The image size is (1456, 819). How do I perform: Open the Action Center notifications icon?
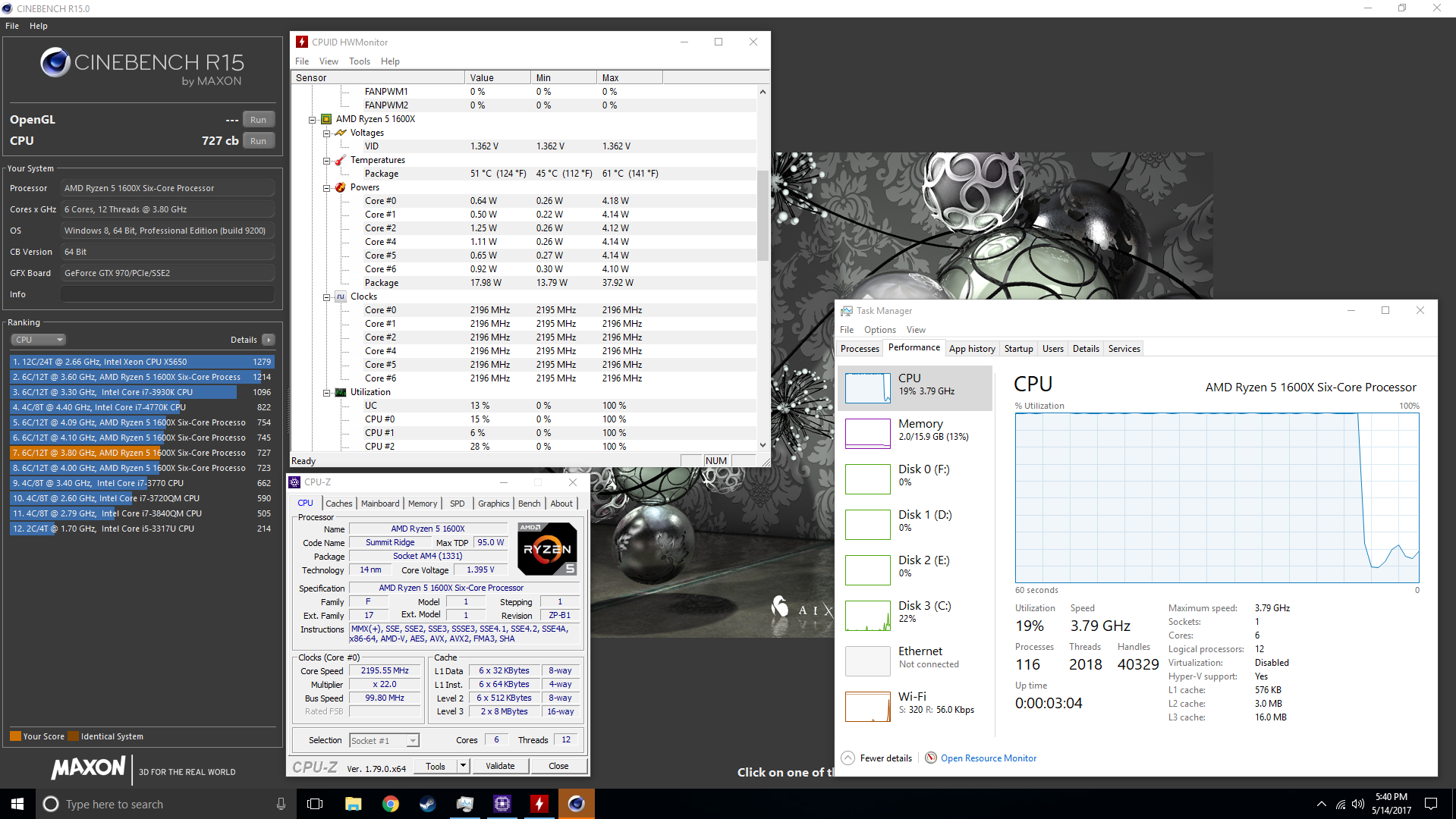(x=1431, y=804)
